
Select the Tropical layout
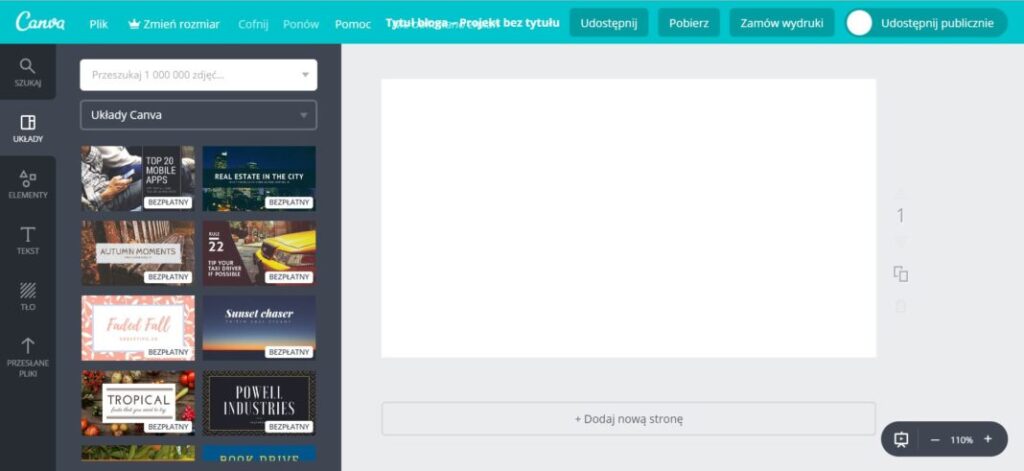click(138, 403)
